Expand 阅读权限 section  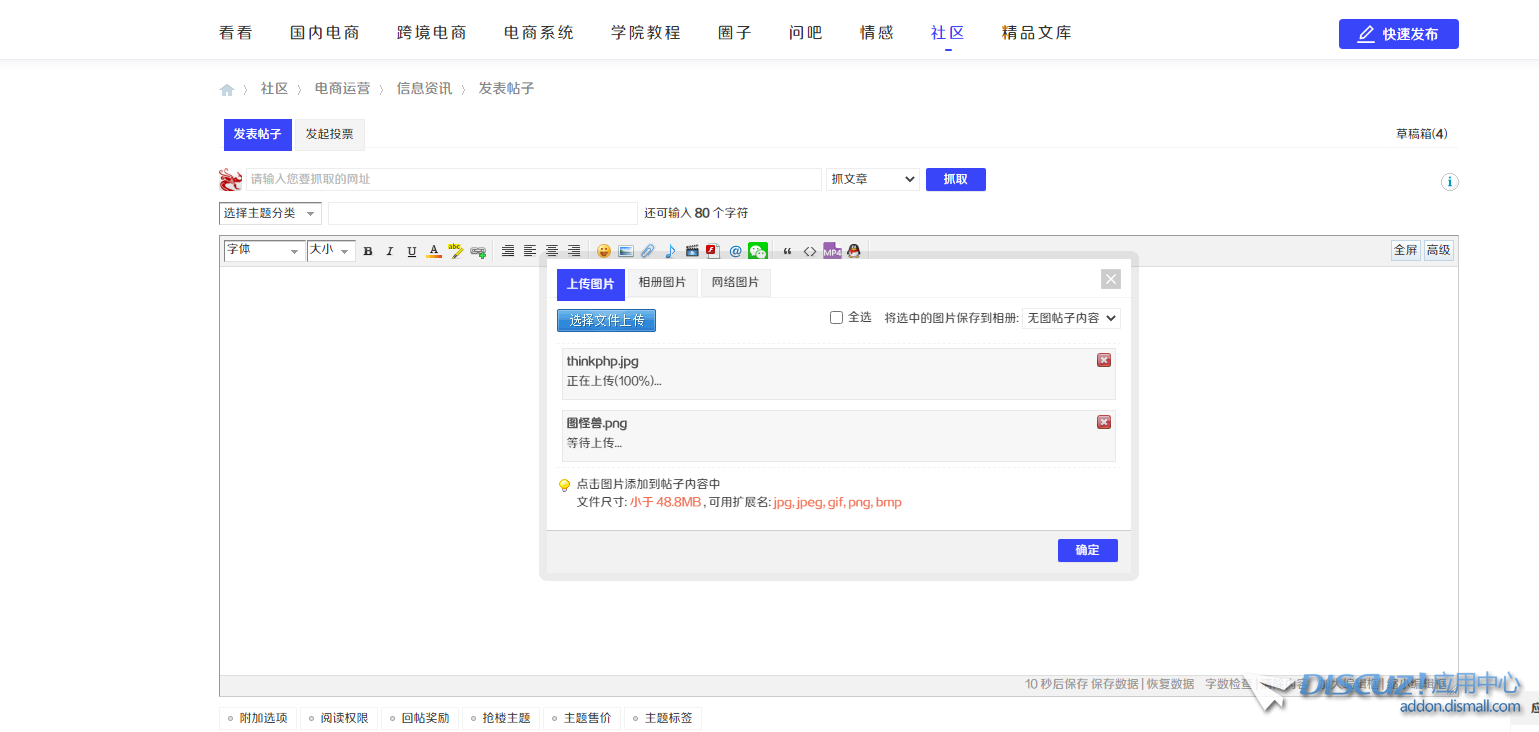coord(338,718)
